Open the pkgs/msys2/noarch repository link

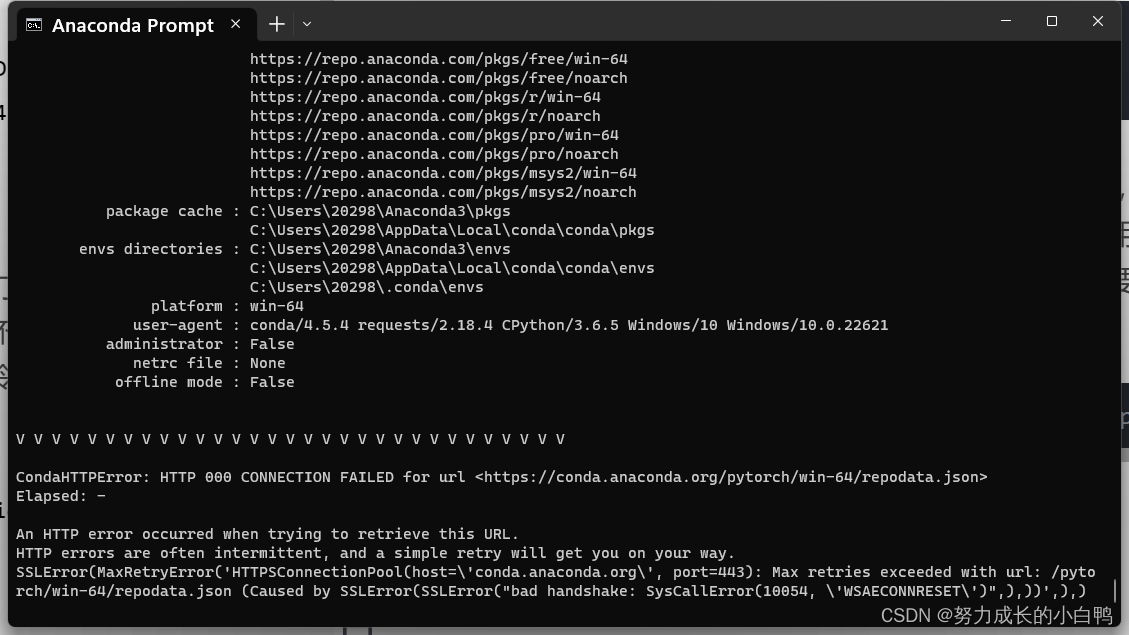coord(443,192)
